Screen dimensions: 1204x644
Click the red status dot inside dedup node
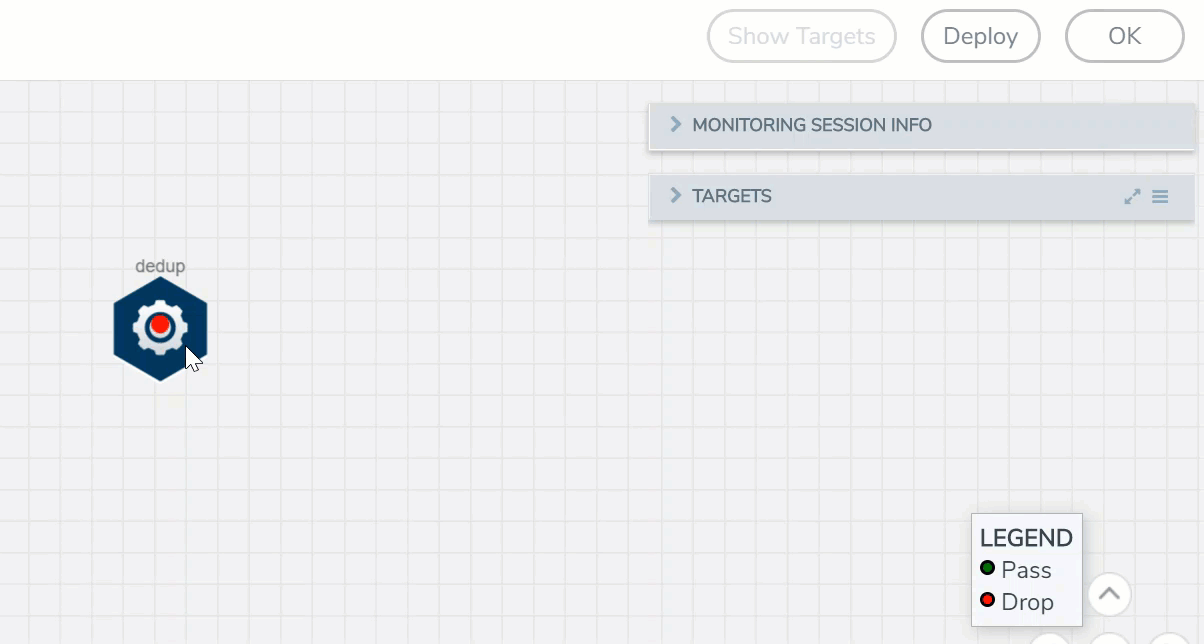(160, 325)
